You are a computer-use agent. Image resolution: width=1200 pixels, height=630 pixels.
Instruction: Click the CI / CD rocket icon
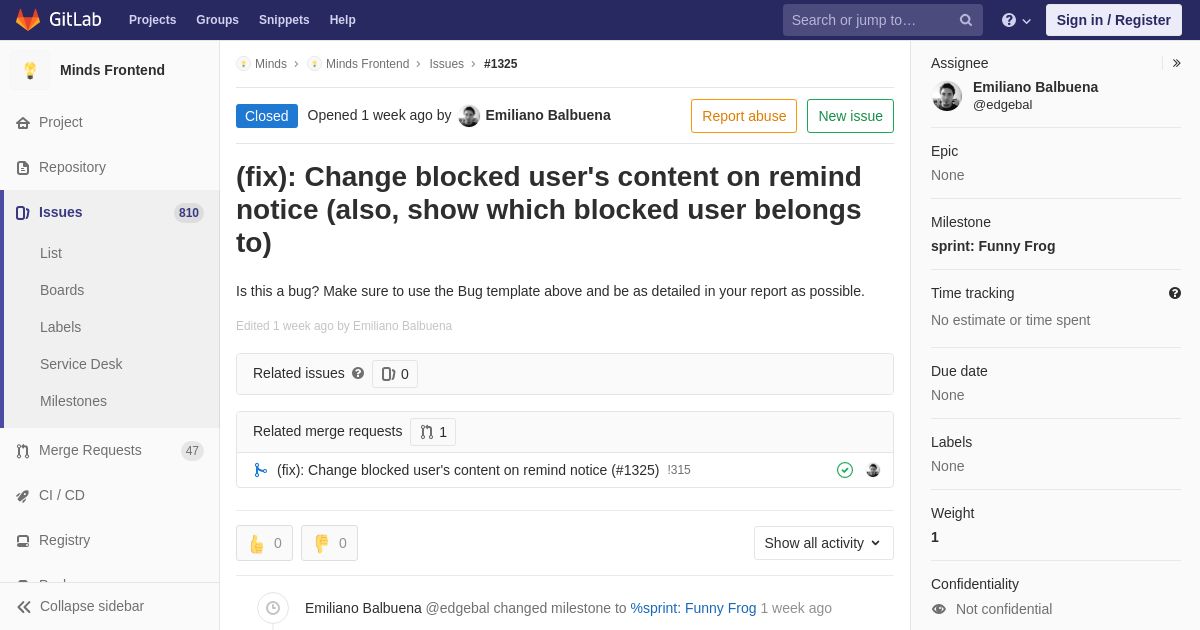tap(23, 496)
